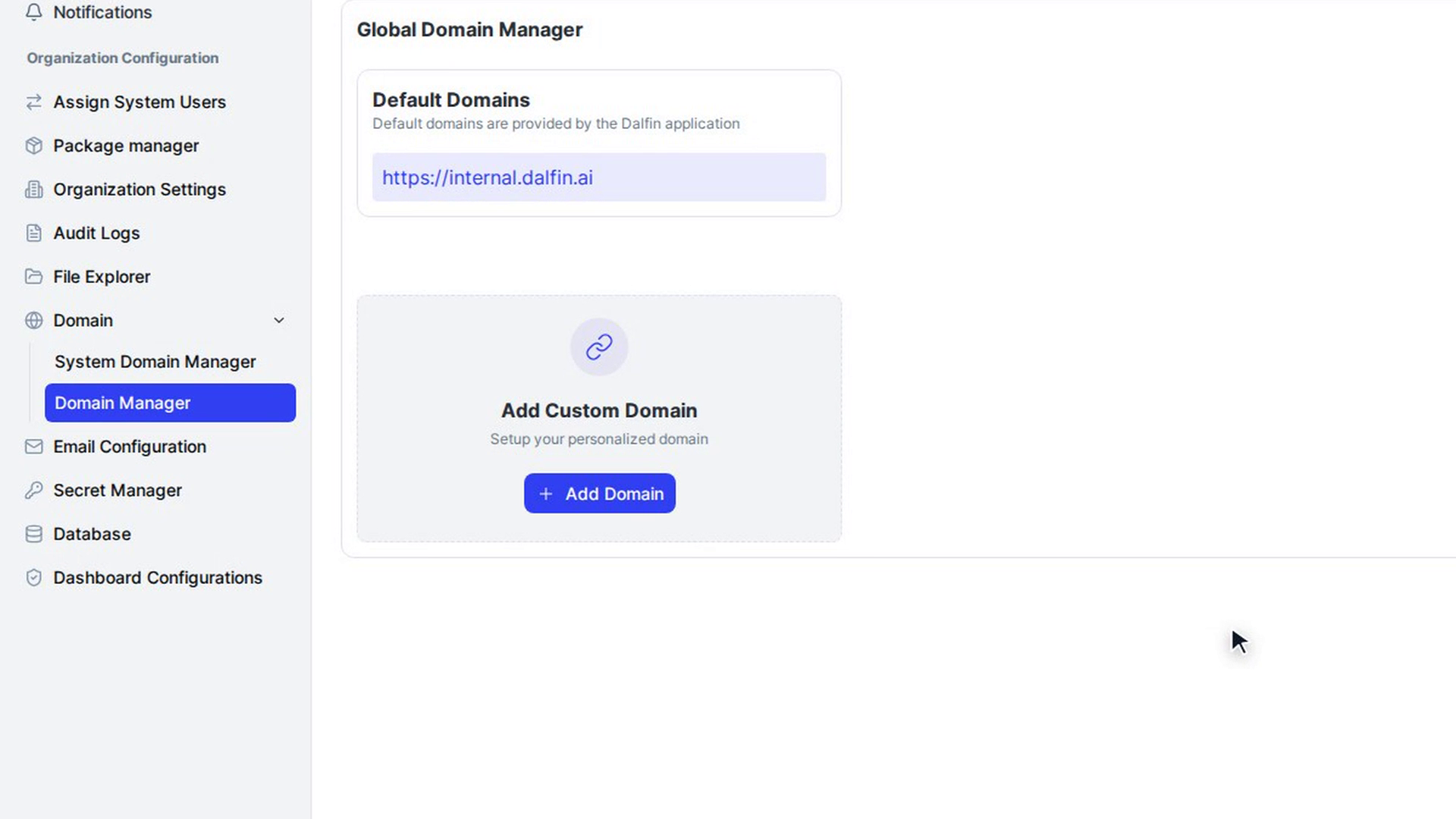Click the Email Configuration envelope icon
The image size is (1456, 819).
33,447
